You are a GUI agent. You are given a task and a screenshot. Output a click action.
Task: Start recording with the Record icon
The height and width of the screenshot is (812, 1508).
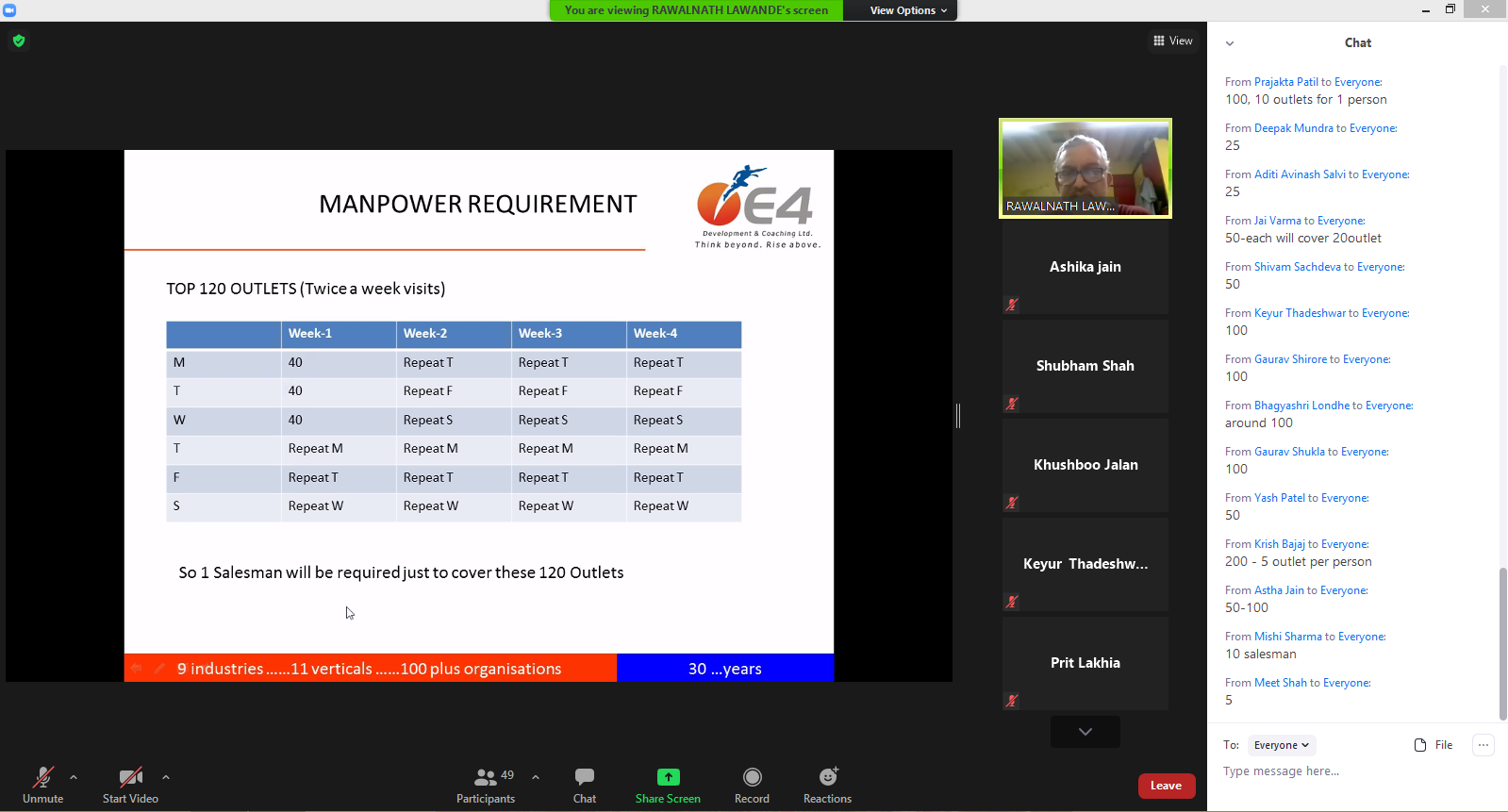point(752,777)
